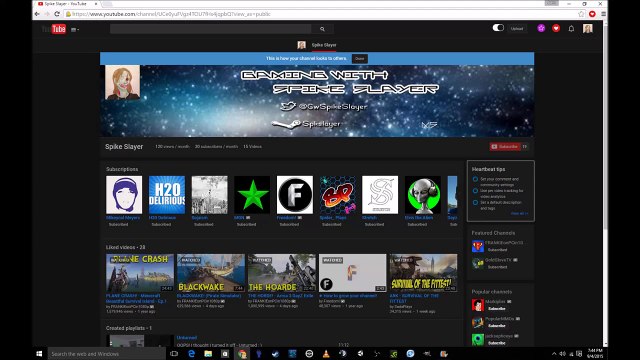
Task: Open Task View on the taskbar
Action: coord(174,354)
